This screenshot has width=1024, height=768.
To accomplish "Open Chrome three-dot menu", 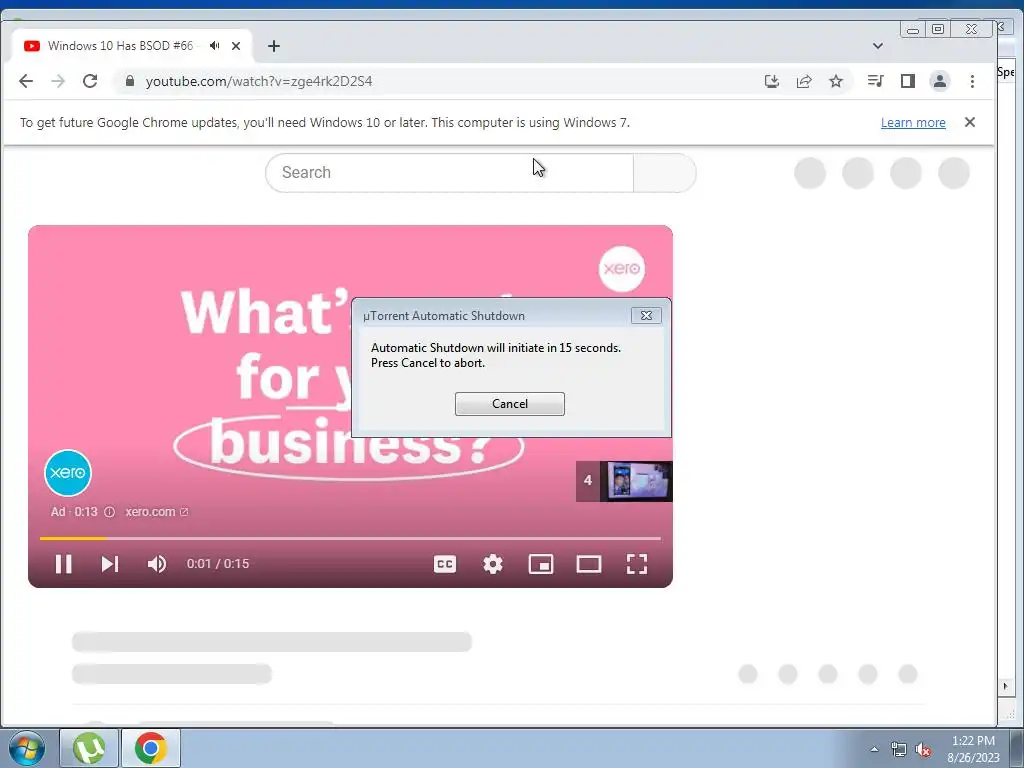I will pyautogui.click(x=972, y=81).
